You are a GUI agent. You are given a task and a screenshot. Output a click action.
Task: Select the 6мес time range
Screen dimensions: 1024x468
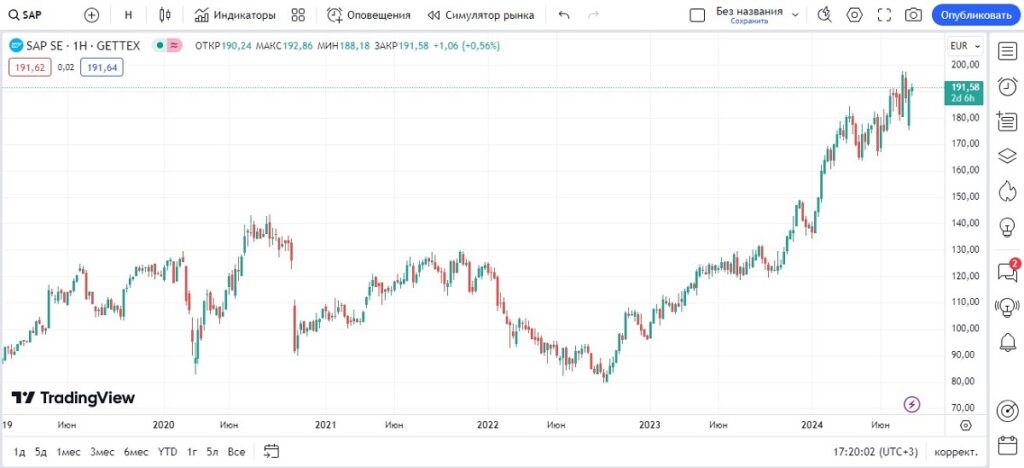(x=136, y=452)
